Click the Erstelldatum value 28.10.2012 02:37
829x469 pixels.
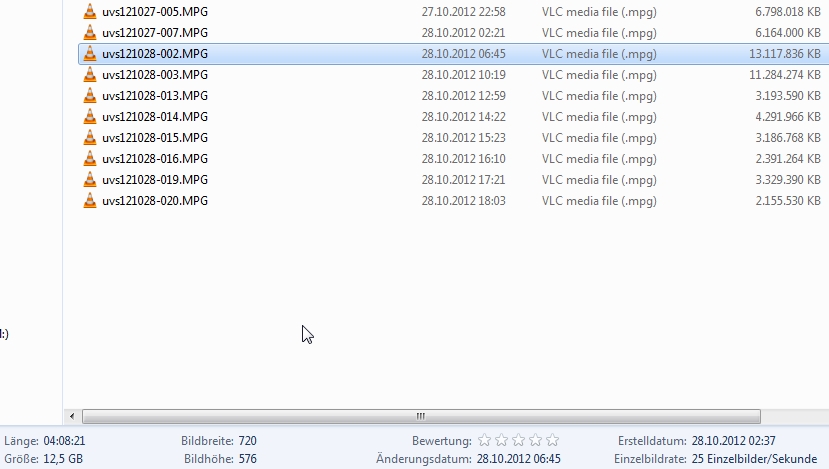coord(733,441)
